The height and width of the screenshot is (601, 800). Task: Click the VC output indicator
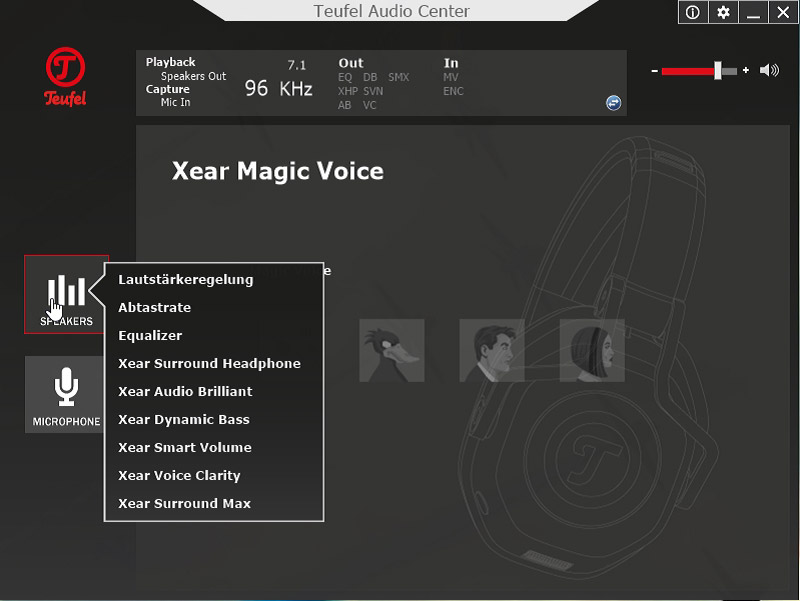click(369, 106)
